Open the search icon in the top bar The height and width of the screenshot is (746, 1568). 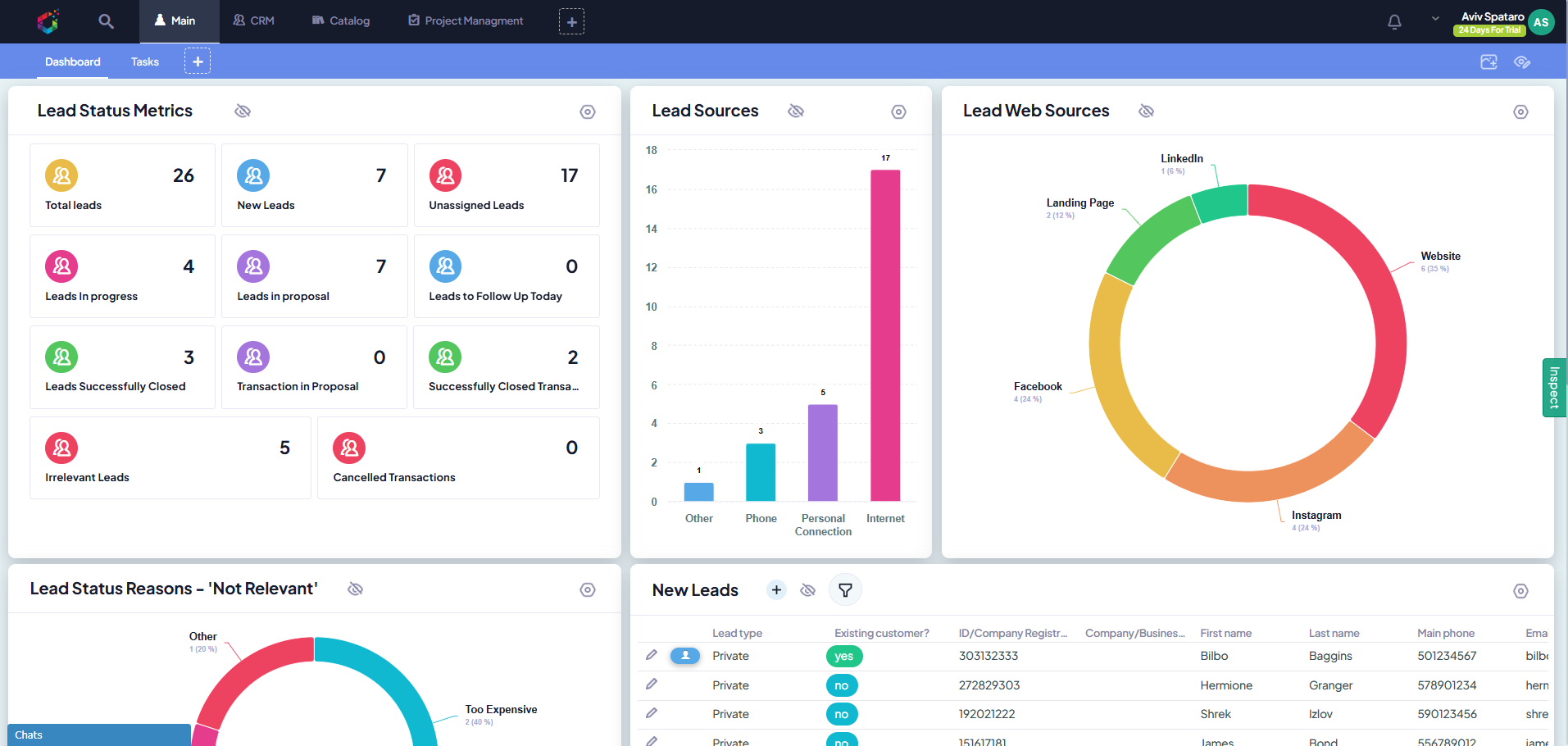(x=105, y=21)
